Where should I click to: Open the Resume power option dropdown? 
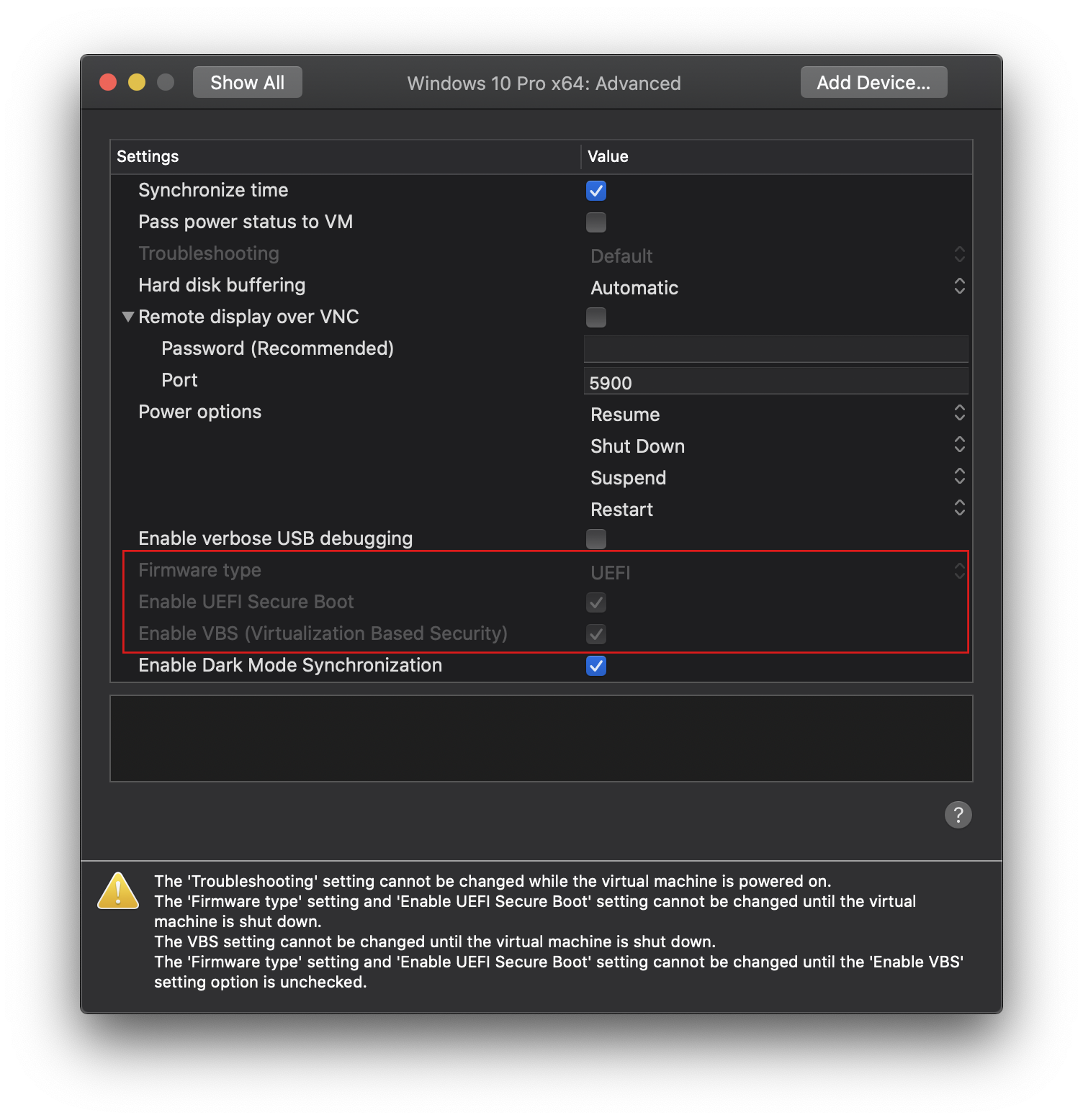tap(777, 414)
